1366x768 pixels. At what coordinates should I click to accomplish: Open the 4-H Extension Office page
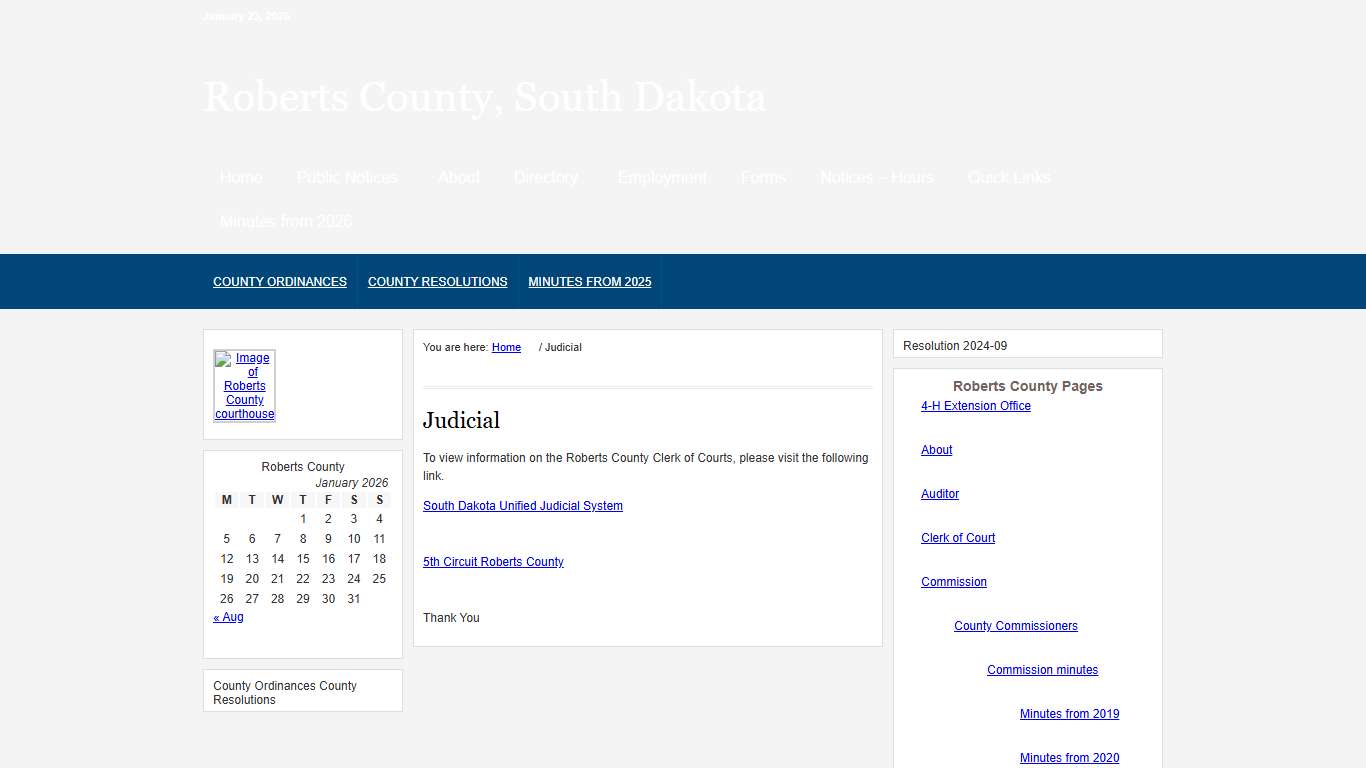(975, 405)
